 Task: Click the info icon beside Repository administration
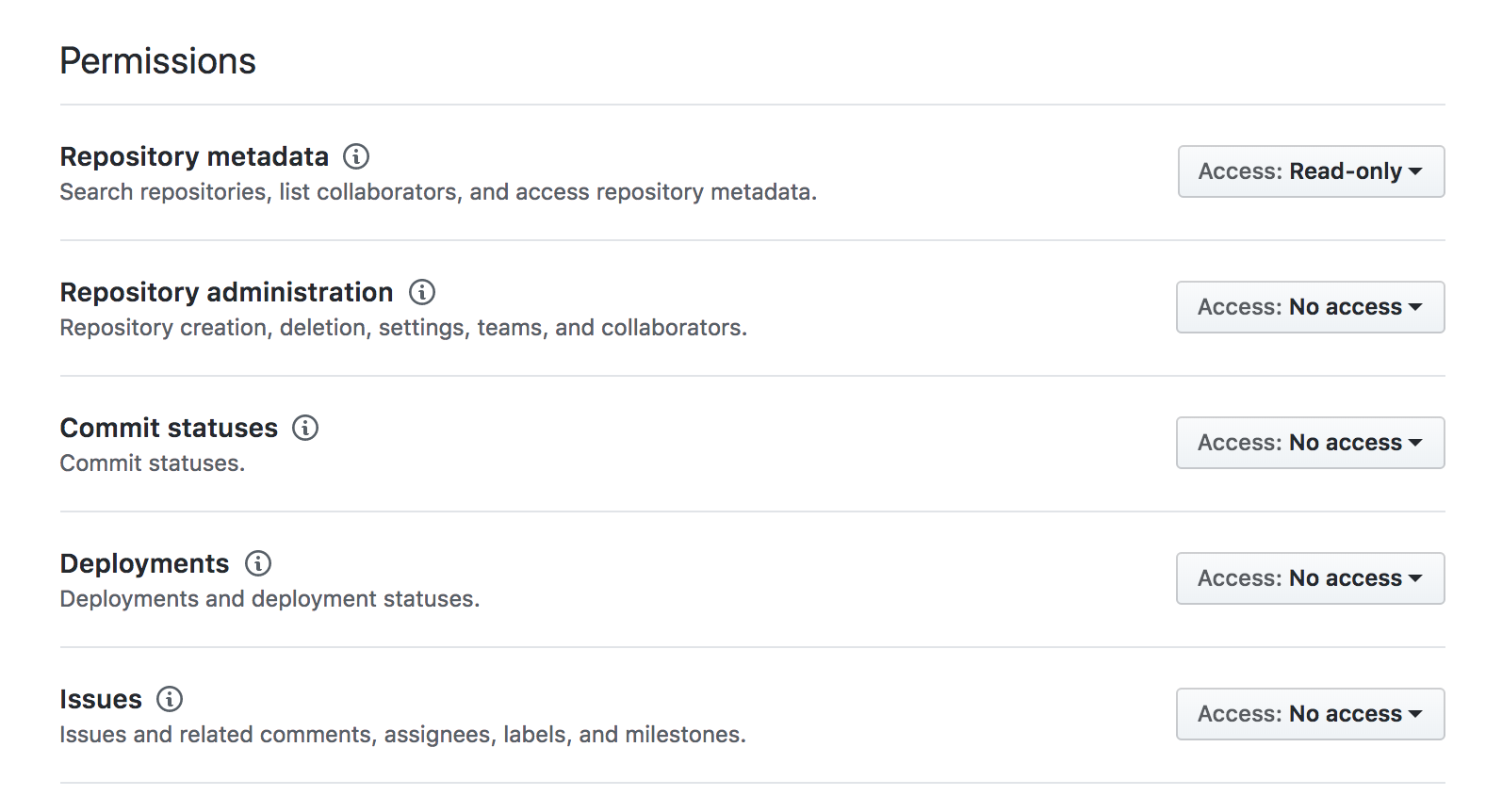point(422,293)
